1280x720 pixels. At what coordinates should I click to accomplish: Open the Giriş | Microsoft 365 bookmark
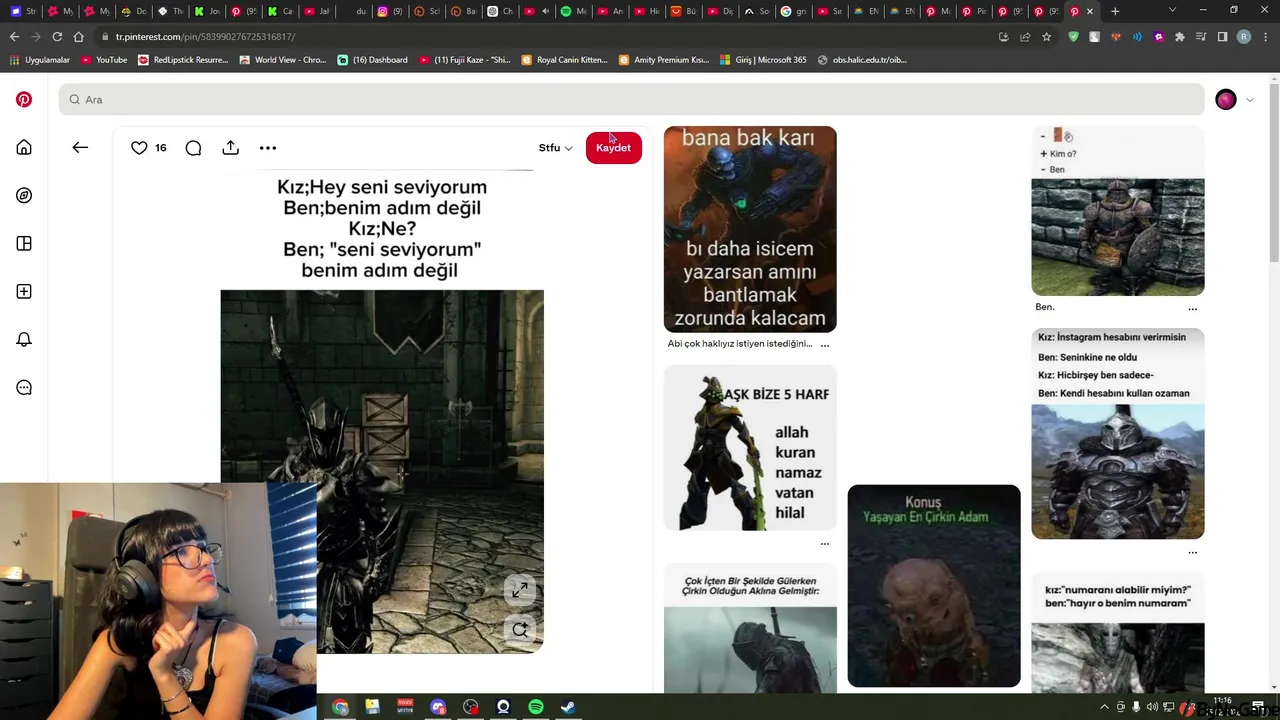pyautogui.click(x=763, y=60)
